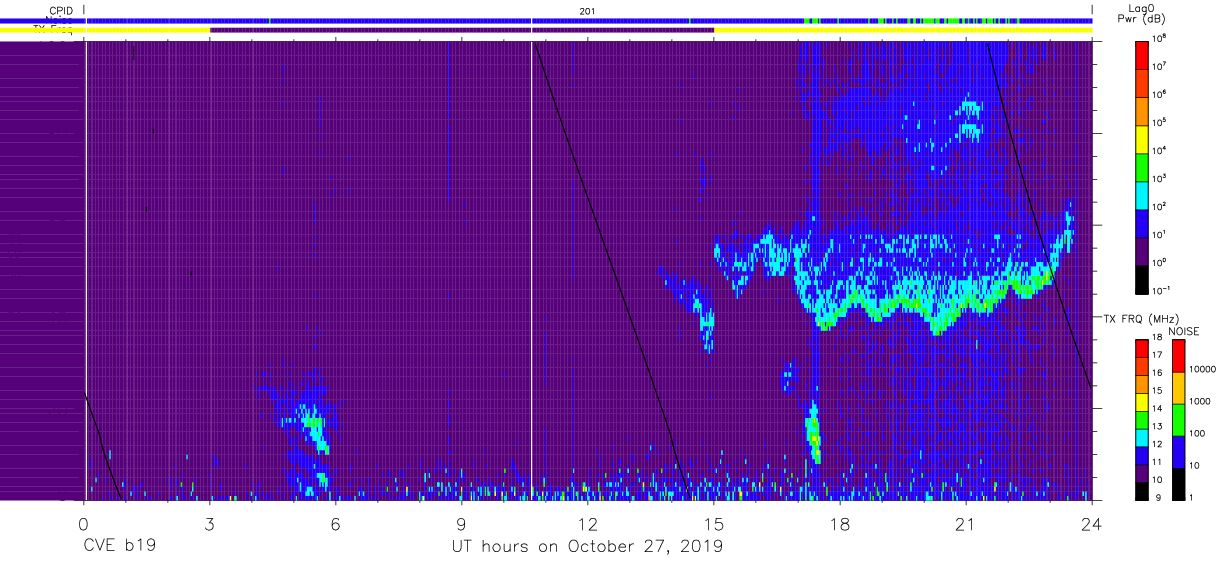
Task: Click the '10000' tick on the NOISE scale
Action: 1201,369
